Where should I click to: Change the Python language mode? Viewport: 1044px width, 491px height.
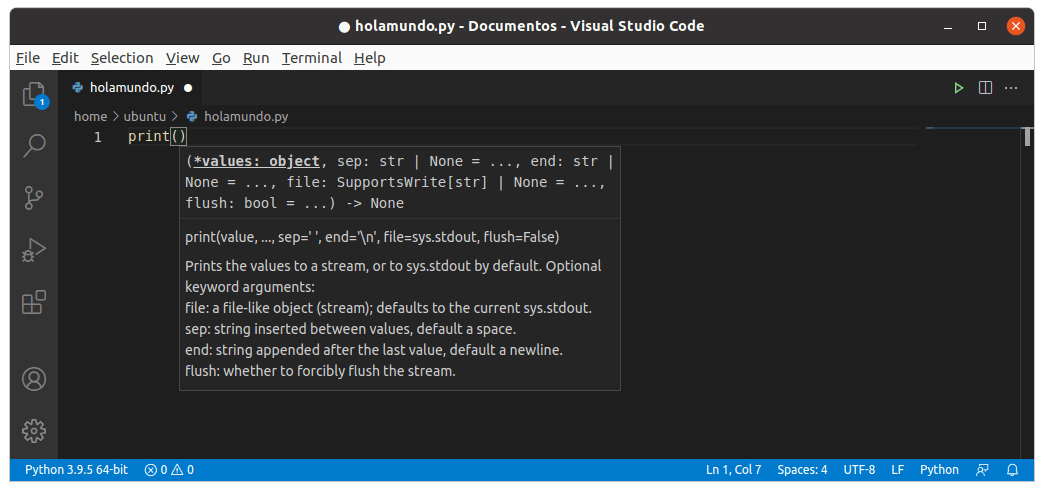tap(939, 470)
